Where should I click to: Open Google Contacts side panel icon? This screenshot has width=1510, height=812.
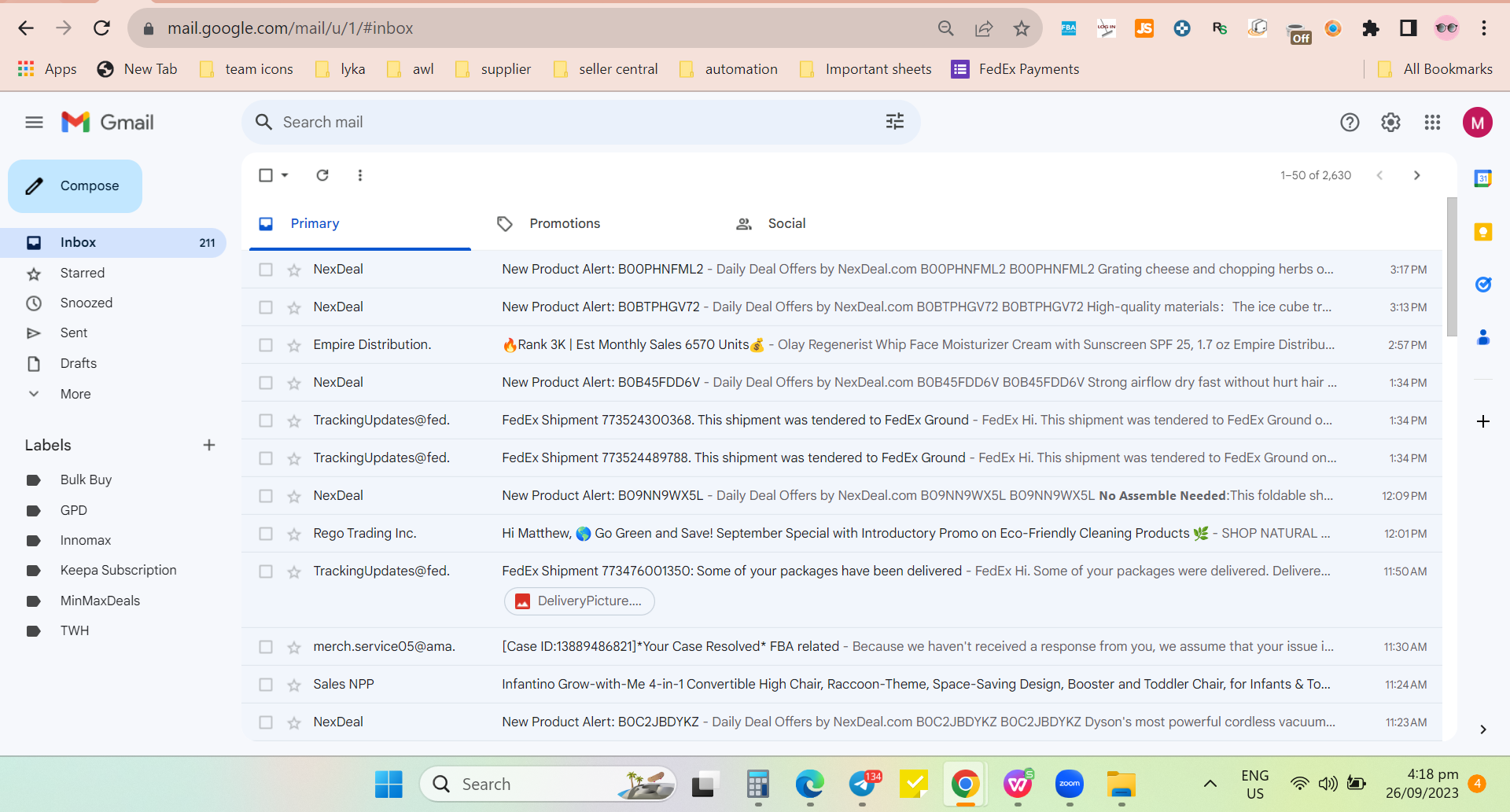(x=1483, y=338)
